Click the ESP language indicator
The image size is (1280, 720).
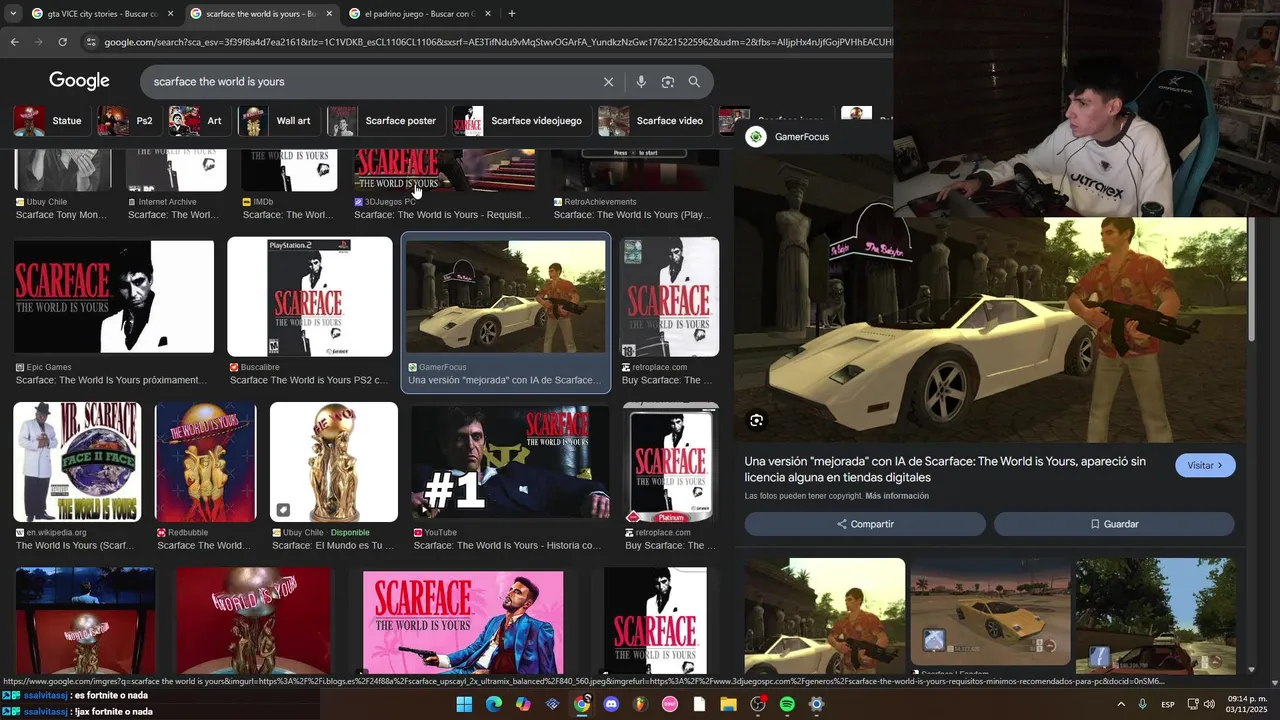pyautogui.click(x=1168, y=705)
